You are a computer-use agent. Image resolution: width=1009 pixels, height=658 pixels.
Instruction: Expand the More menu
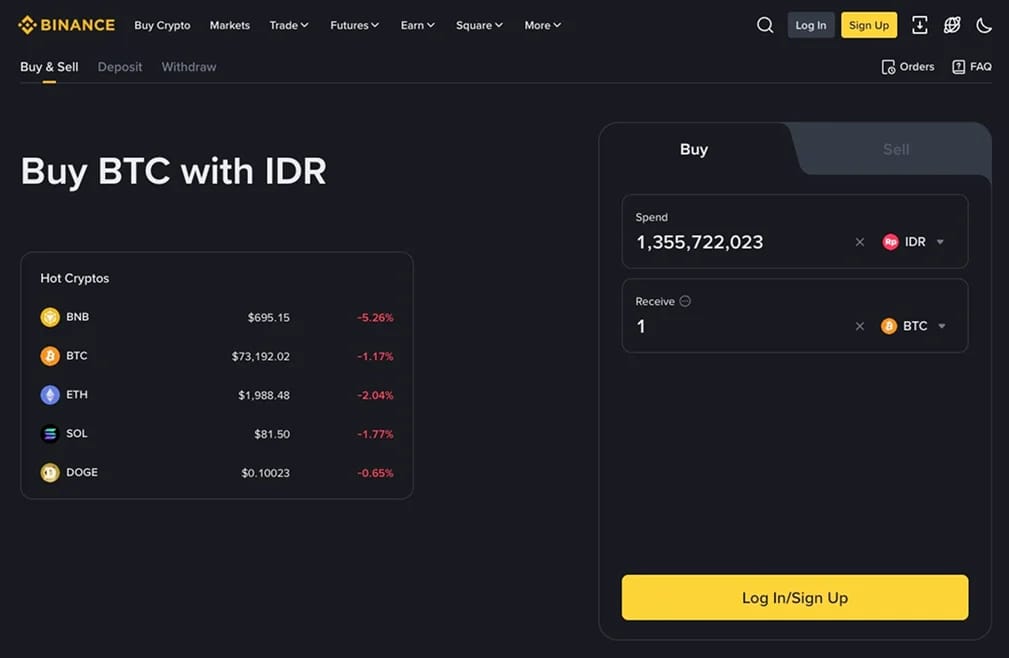542,25
